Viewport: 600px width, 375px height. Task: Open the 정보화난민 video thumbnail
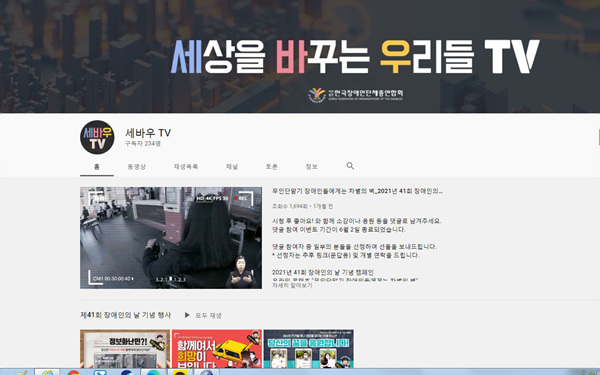(x=125, y=349)
